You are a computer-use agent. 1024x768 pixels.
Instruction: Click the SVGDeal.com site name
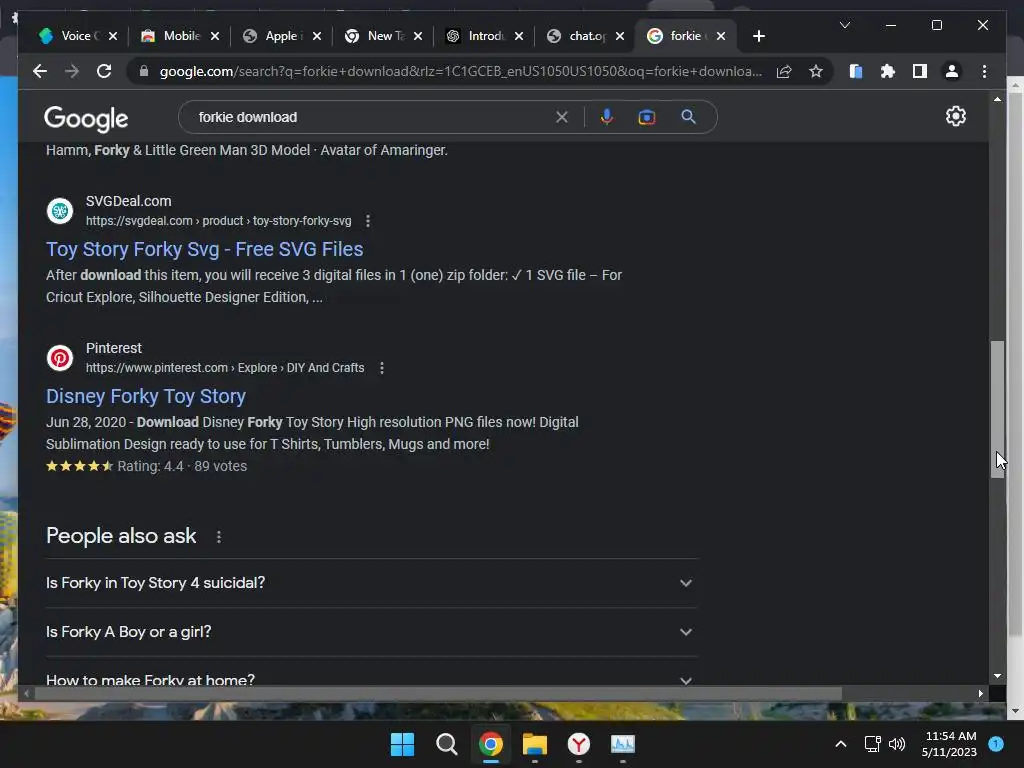(129, 201)
